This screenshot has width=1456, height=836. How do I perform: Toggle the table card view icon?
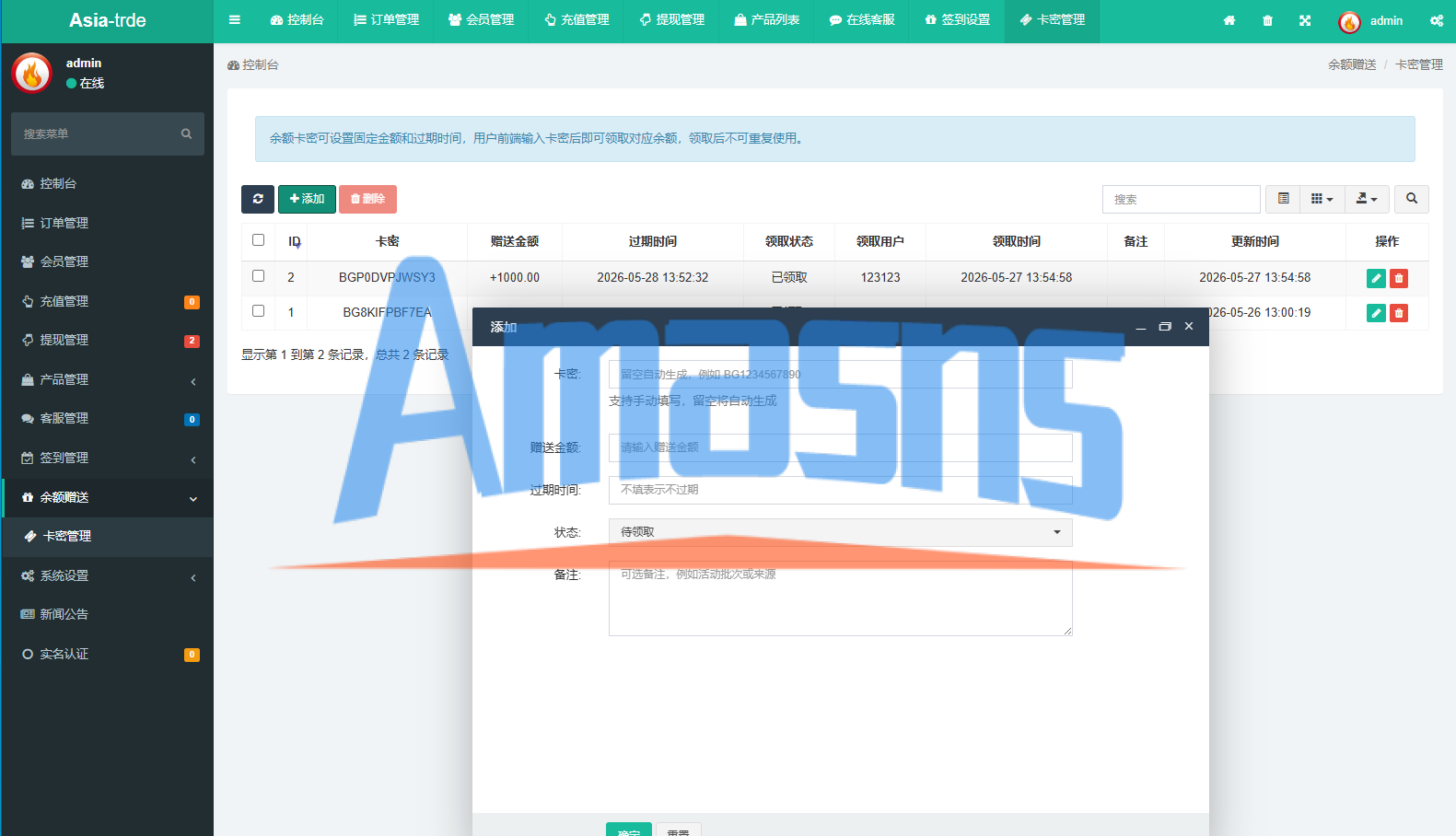(1283, 199)
